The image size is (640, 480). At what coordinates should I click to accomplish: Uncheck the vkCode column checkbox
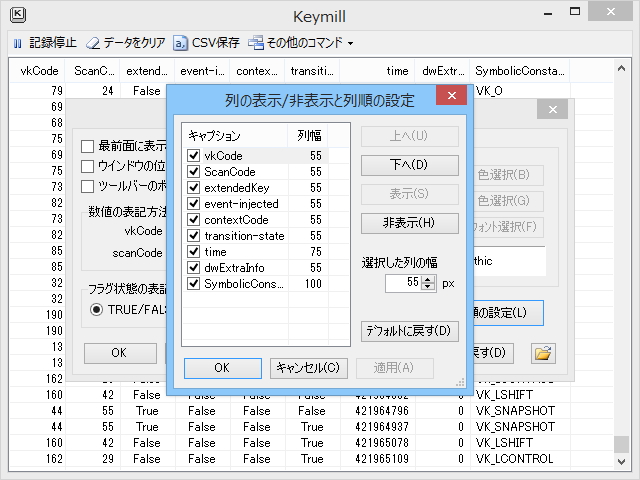point(193,156)
